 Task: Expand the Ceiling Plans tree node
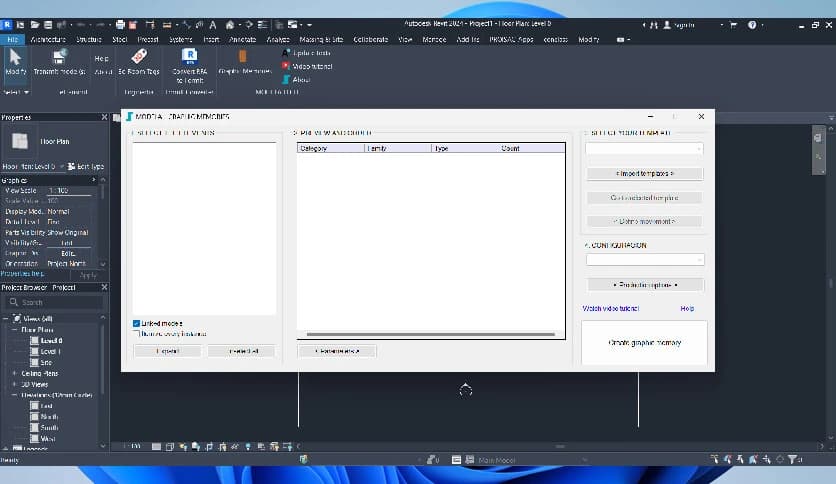tap(15, 373)
